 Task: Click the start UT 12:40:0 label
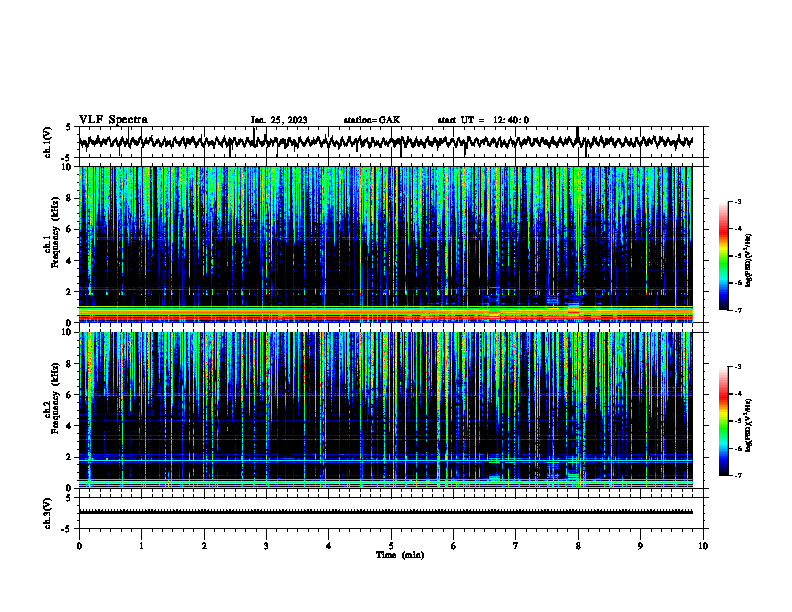[483, 120]
